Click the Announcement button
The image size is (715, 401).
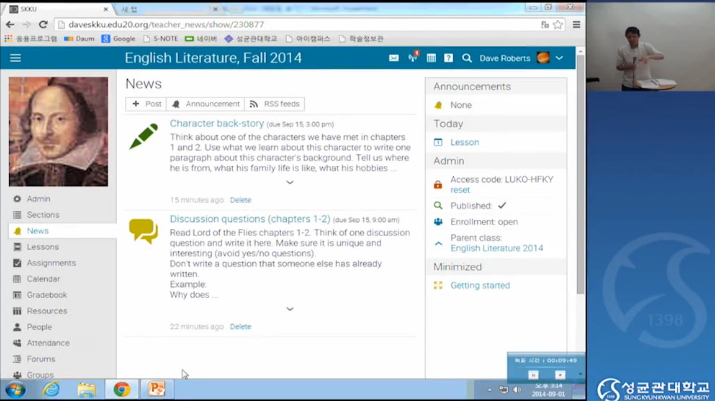coord(206,104)
